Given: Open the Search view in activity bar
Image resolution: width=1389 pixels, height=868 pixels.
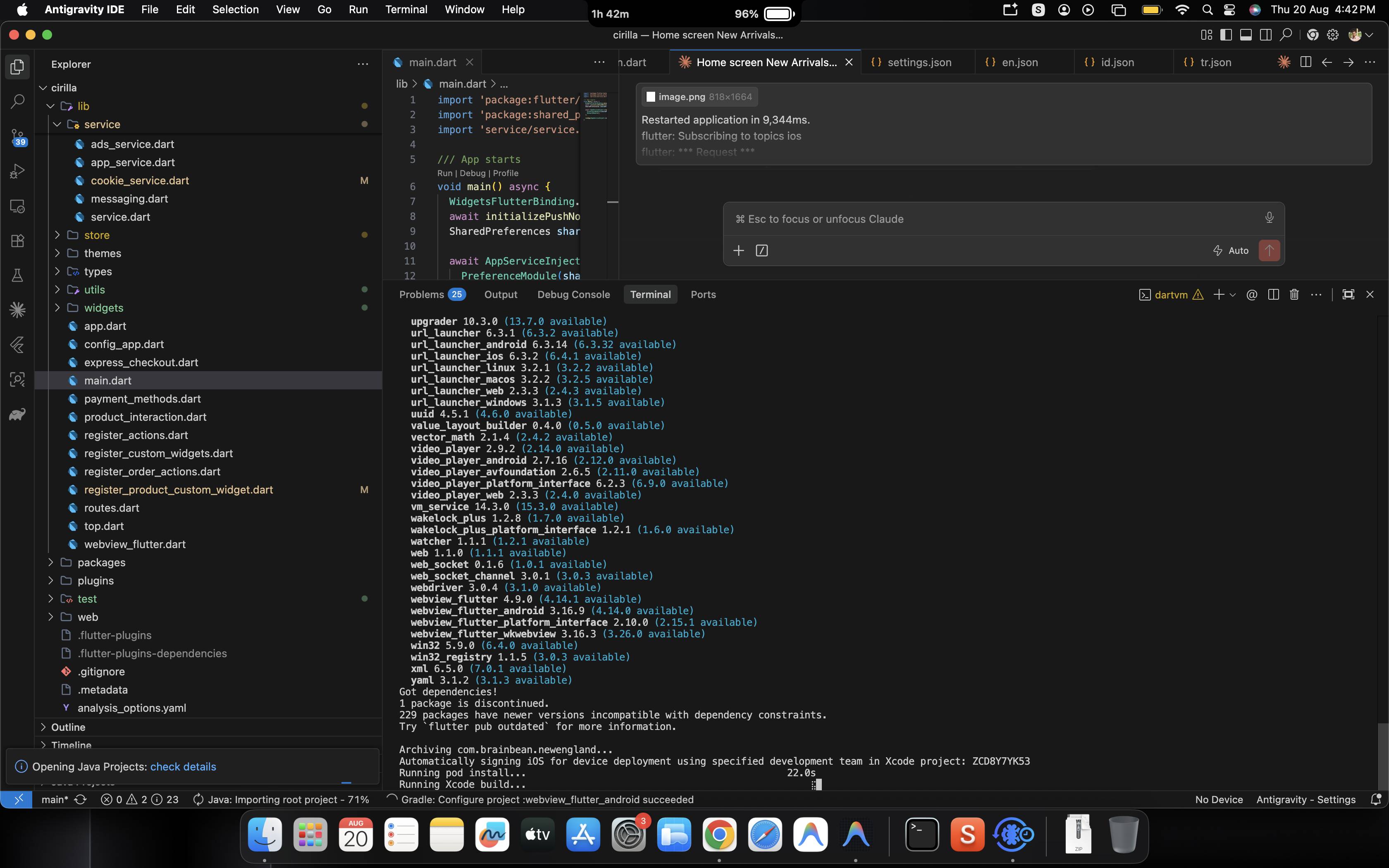Looking at the screenshot, I should pyautogui.click(x=17, y=102).
